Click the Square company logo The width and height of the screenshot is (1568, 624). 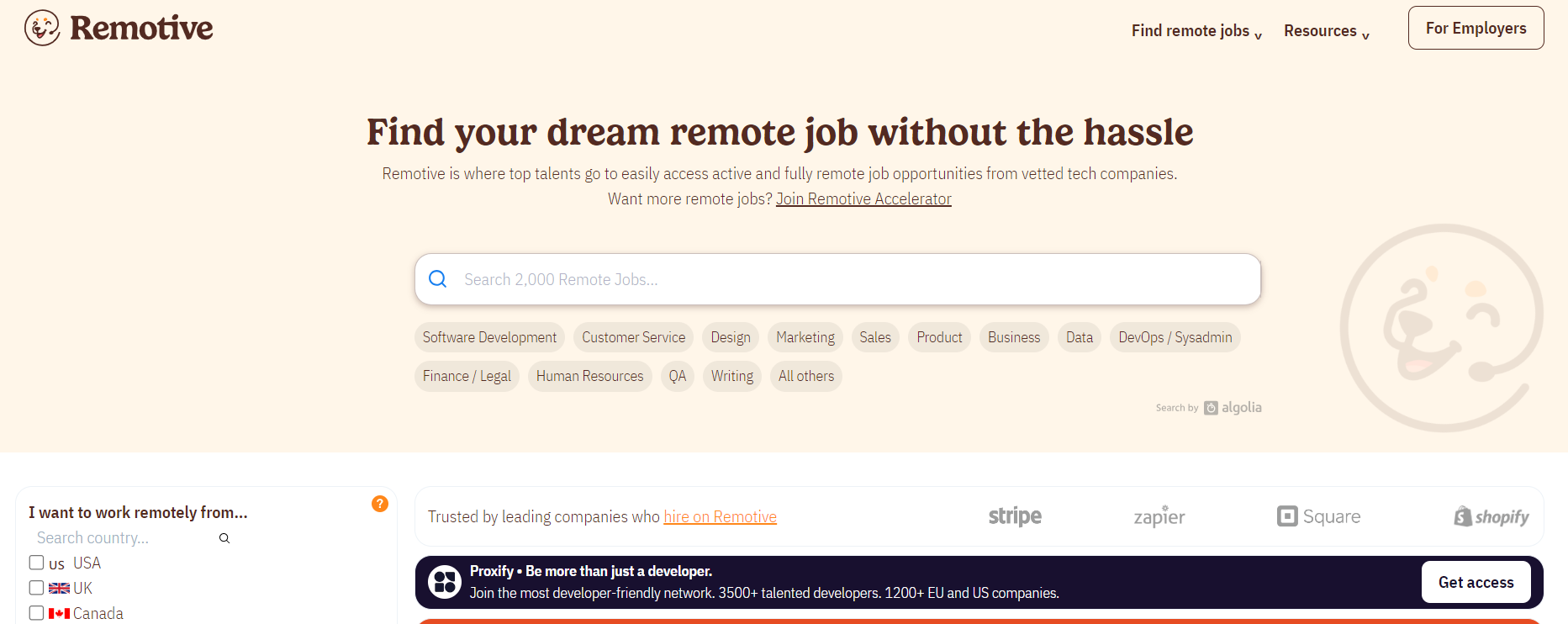tap(1318, 516)
